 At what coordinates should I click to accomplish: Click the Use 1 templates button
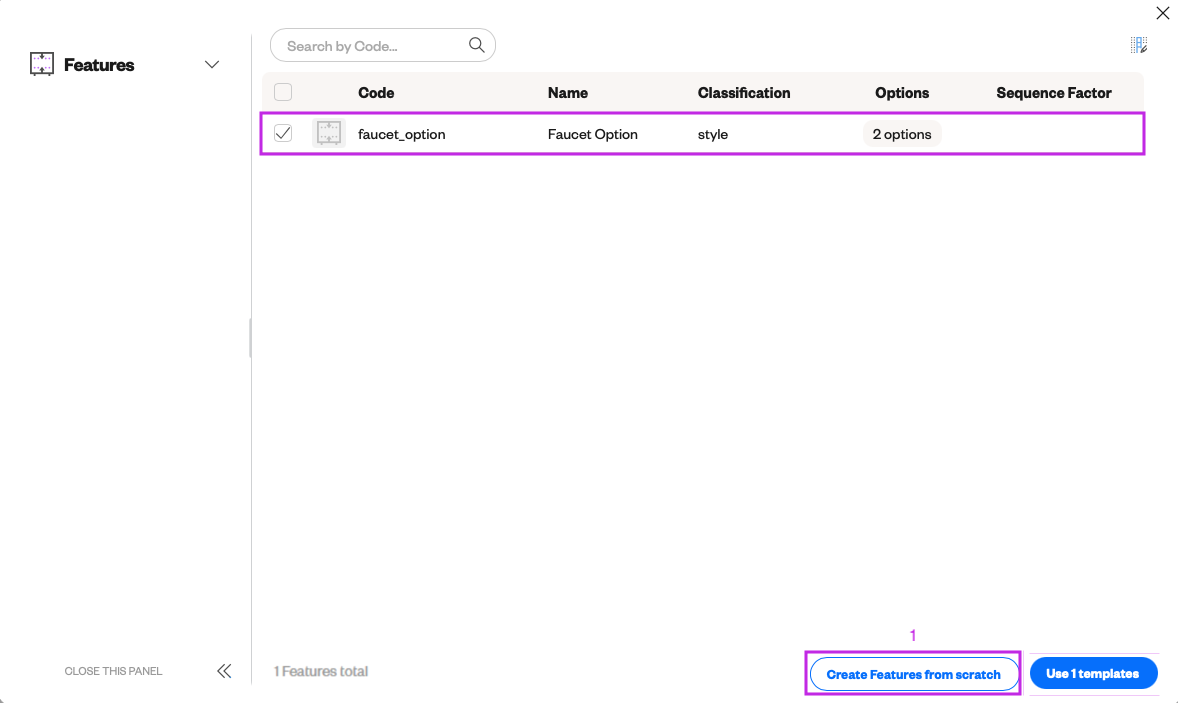point(1092,673)
